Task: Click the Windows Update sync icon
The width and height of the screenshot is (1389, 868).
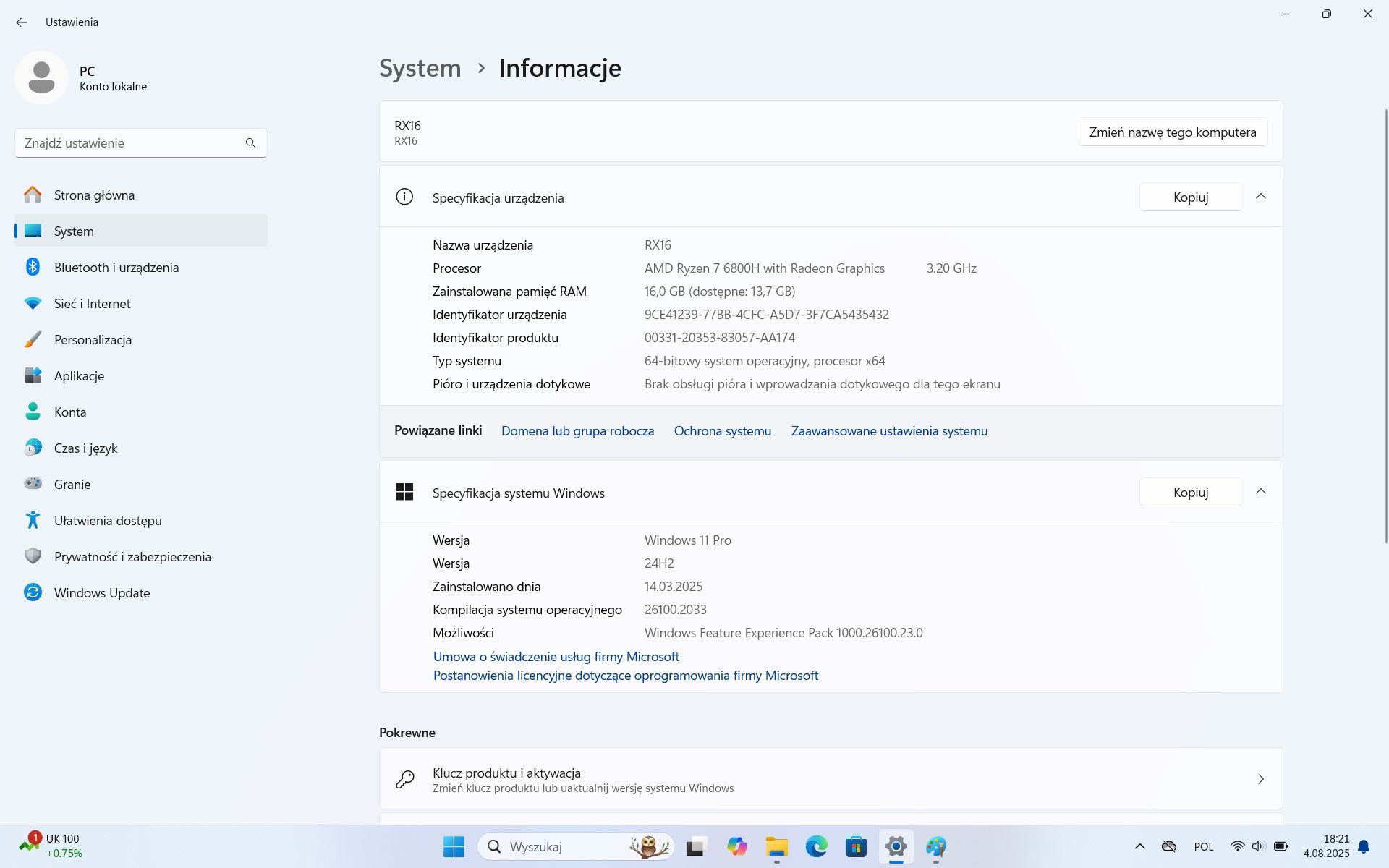Action: point(33,592)
